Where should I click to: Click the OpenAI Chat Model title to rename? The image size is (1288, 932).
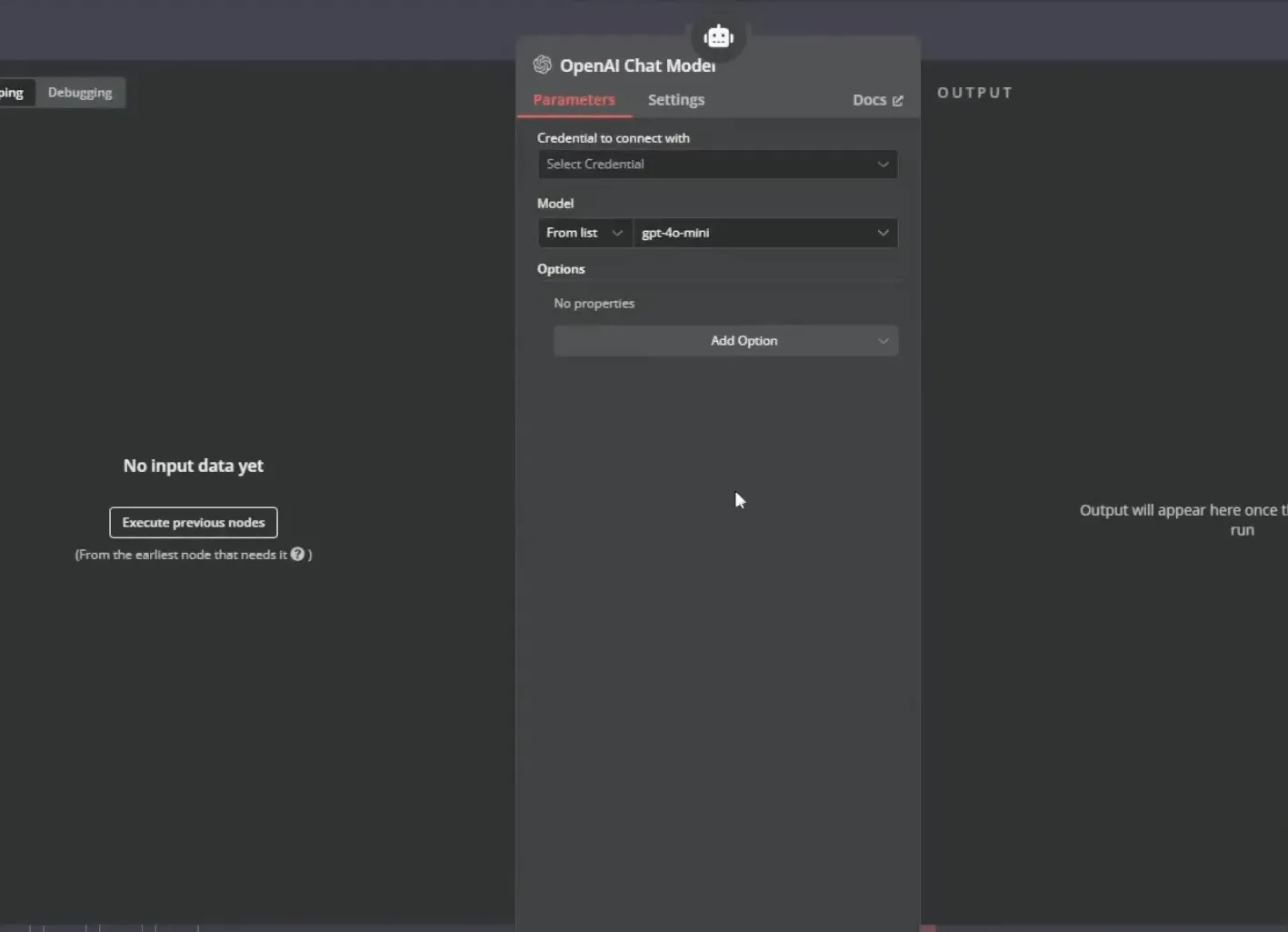[637, 65]
